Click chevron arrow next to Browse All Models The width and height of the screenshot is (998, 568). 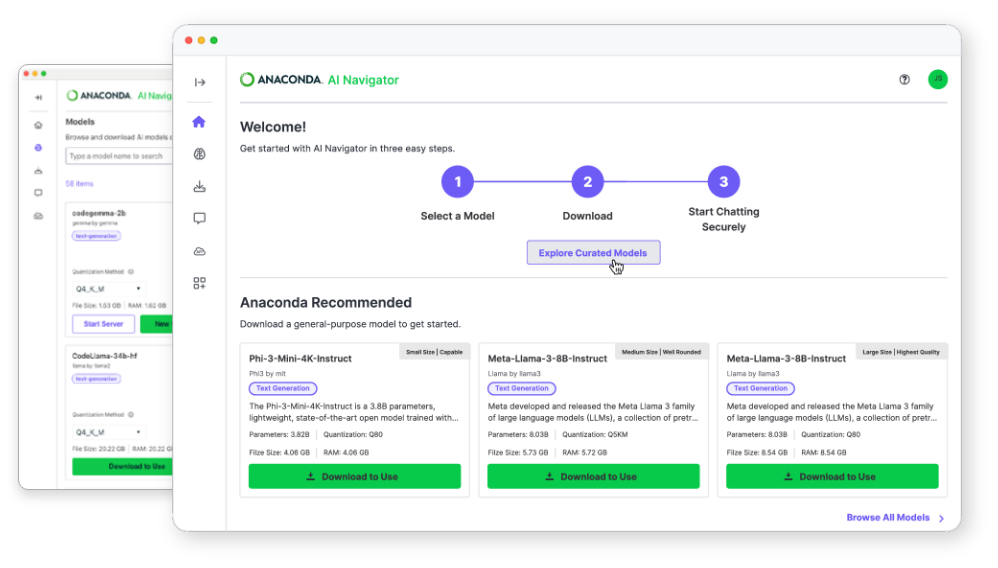941,518
